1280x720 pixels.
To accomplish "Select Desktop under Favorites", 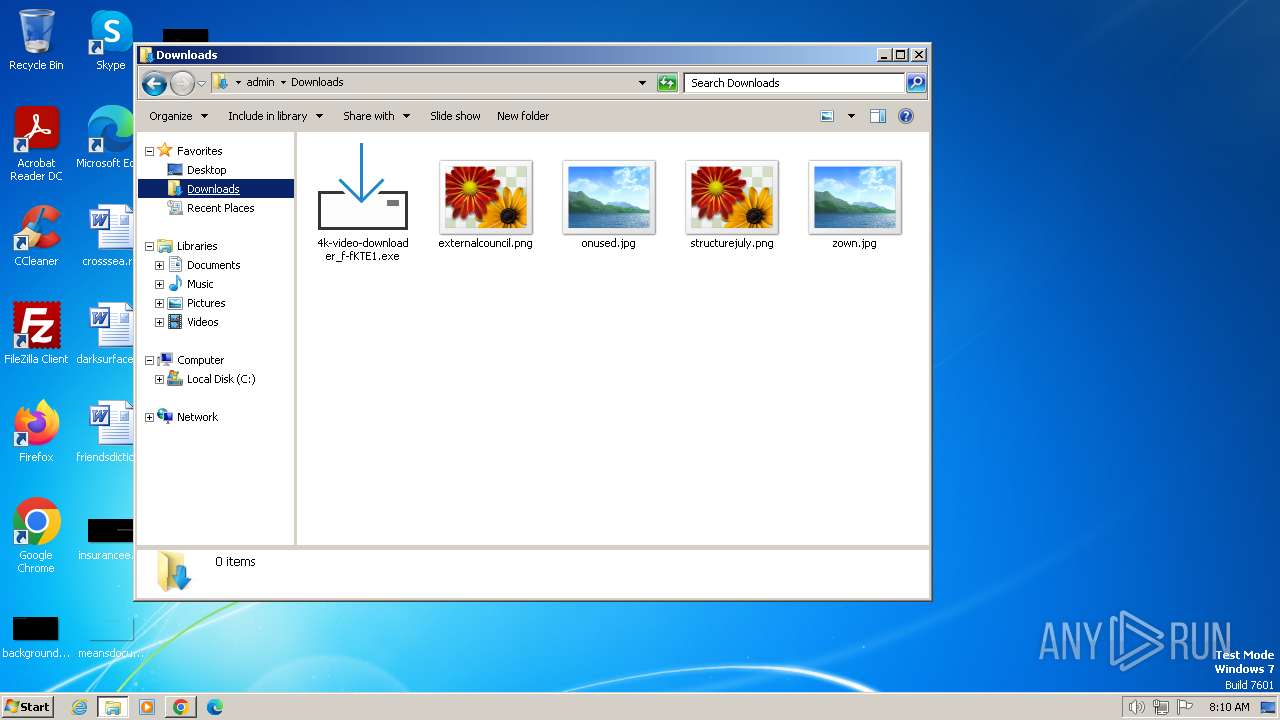I will [206, 170].
